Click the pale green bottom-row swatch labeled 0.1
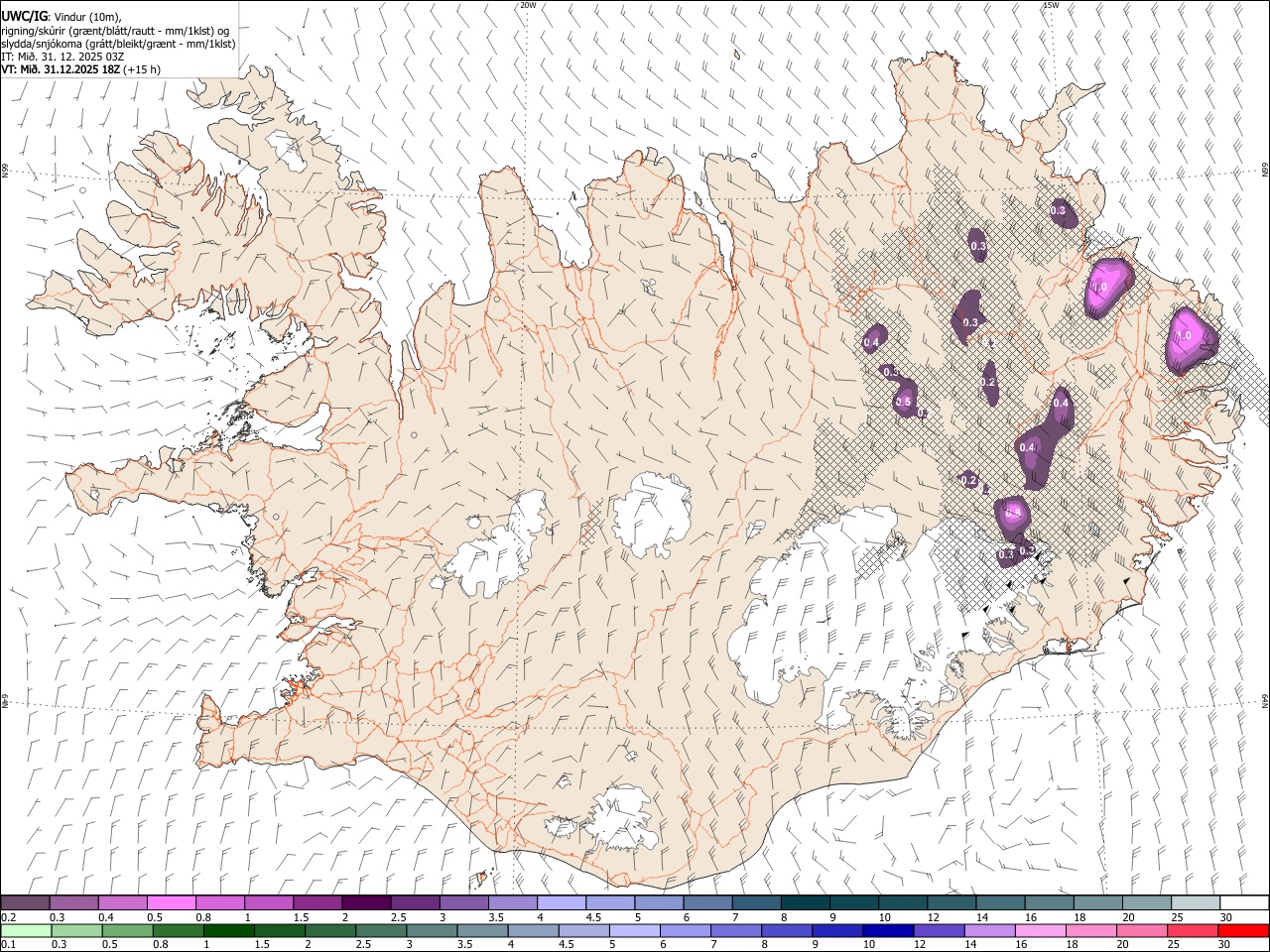 click(x=26, y=930)
